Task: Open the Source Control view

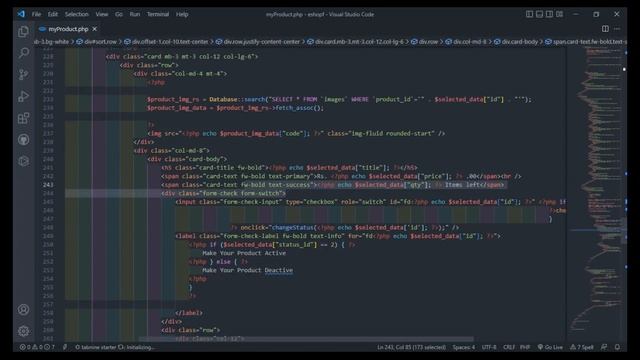Action: pos(23,74)
